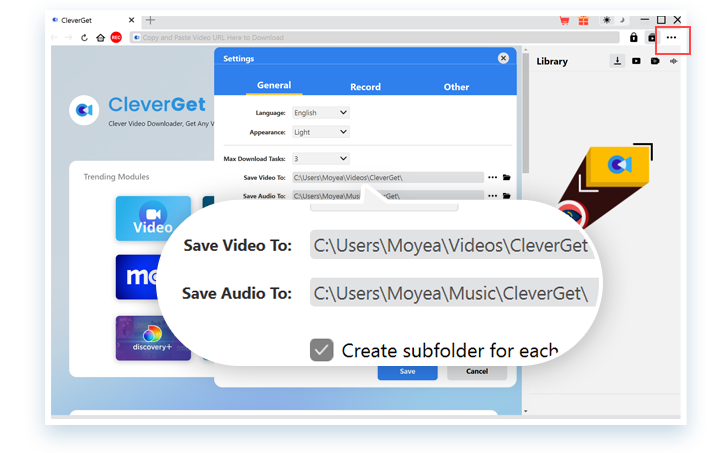Click the forward navigation arrow

(68, 38)
